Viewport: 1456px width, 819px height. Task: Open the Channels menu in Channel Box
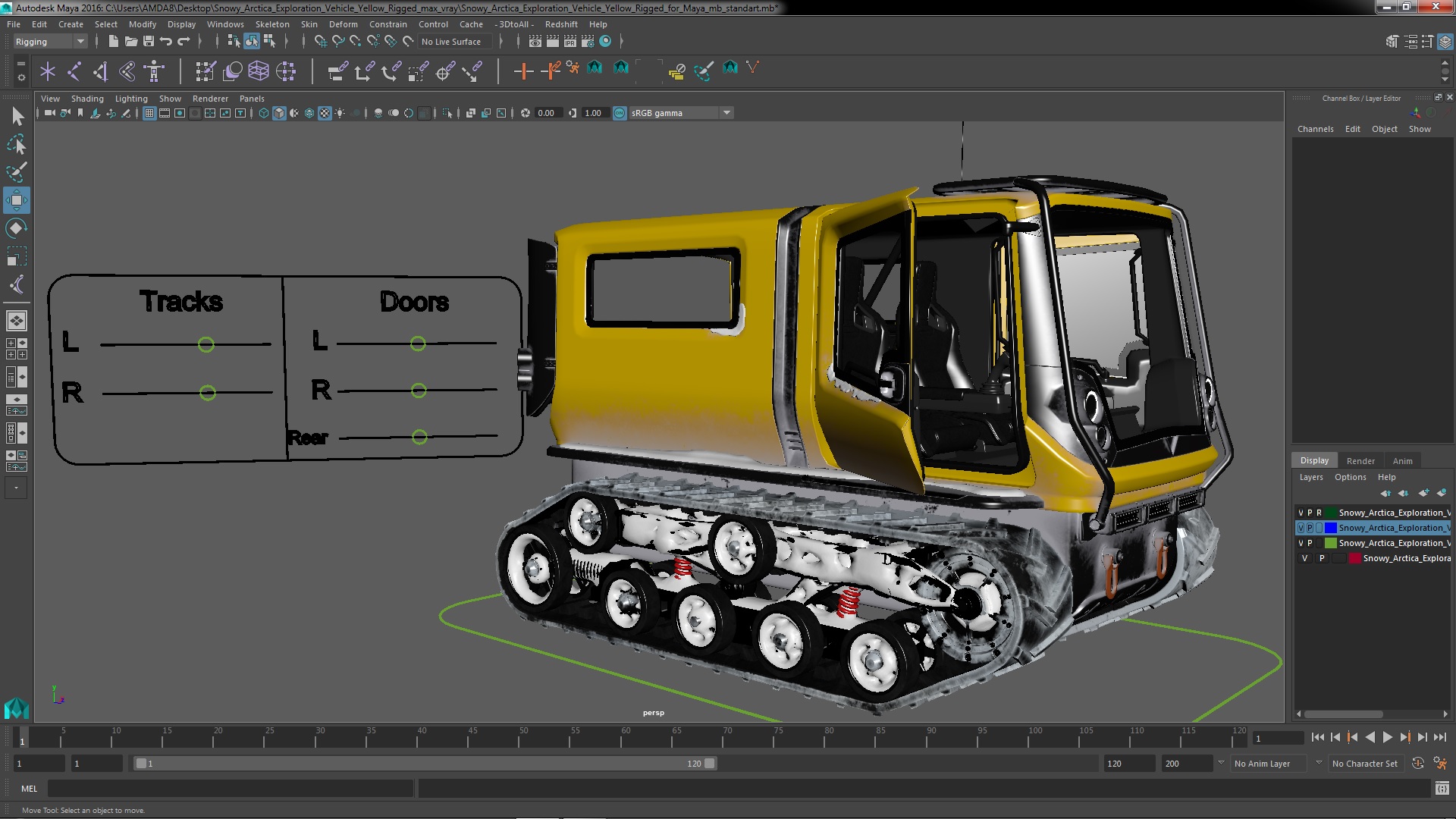point(1316,129)
